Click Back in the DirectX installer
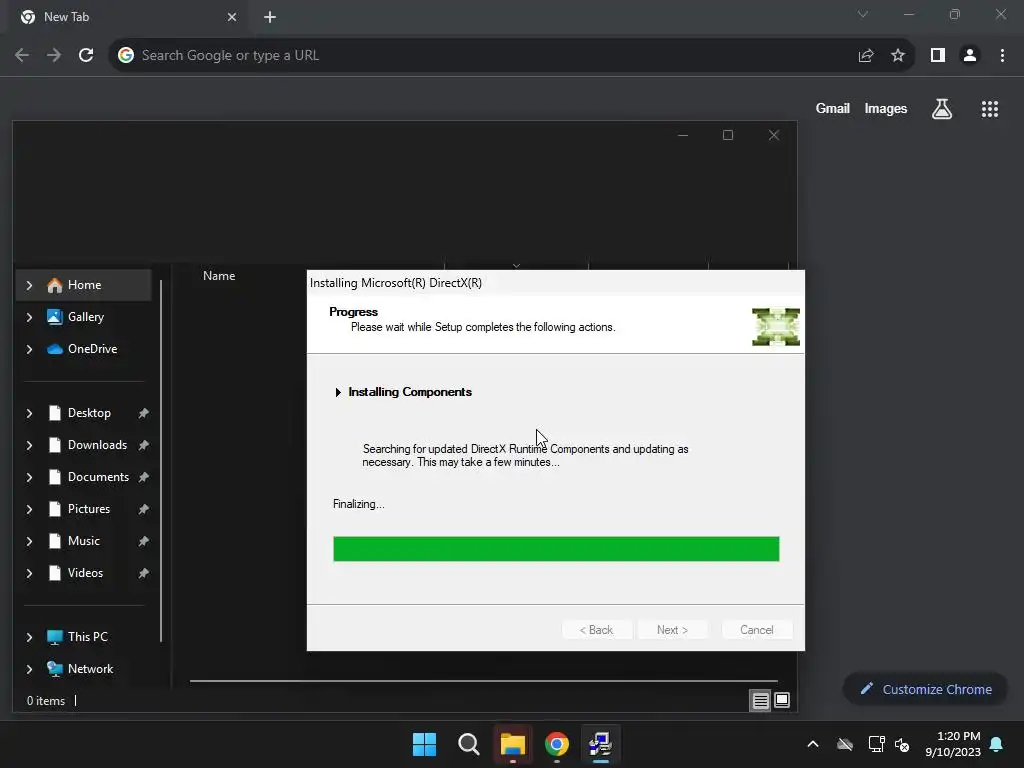 (x=596, y=630)
